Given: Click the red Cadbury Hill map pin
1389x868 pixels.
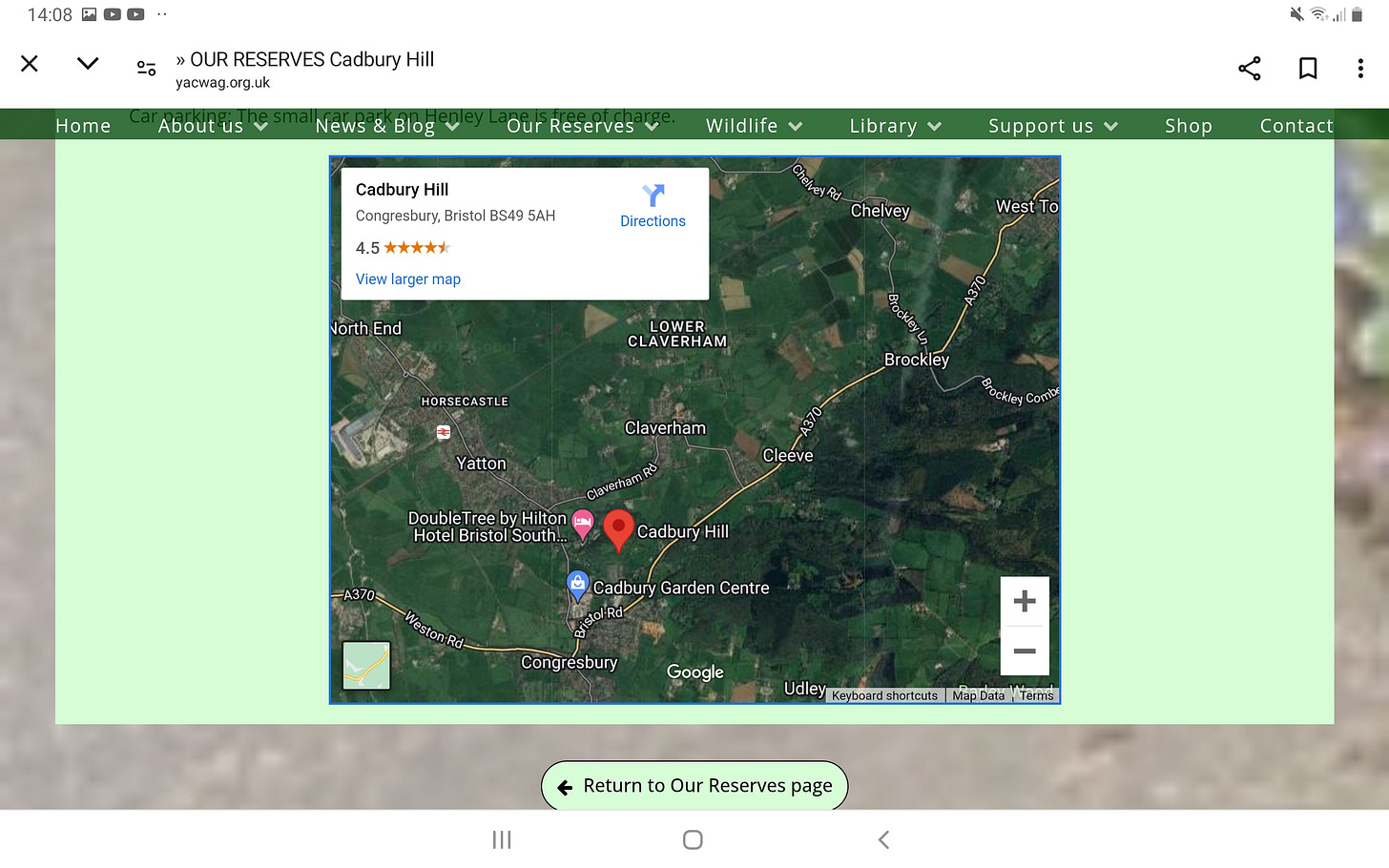Looking at the screenshot, I should pos(619,530).
